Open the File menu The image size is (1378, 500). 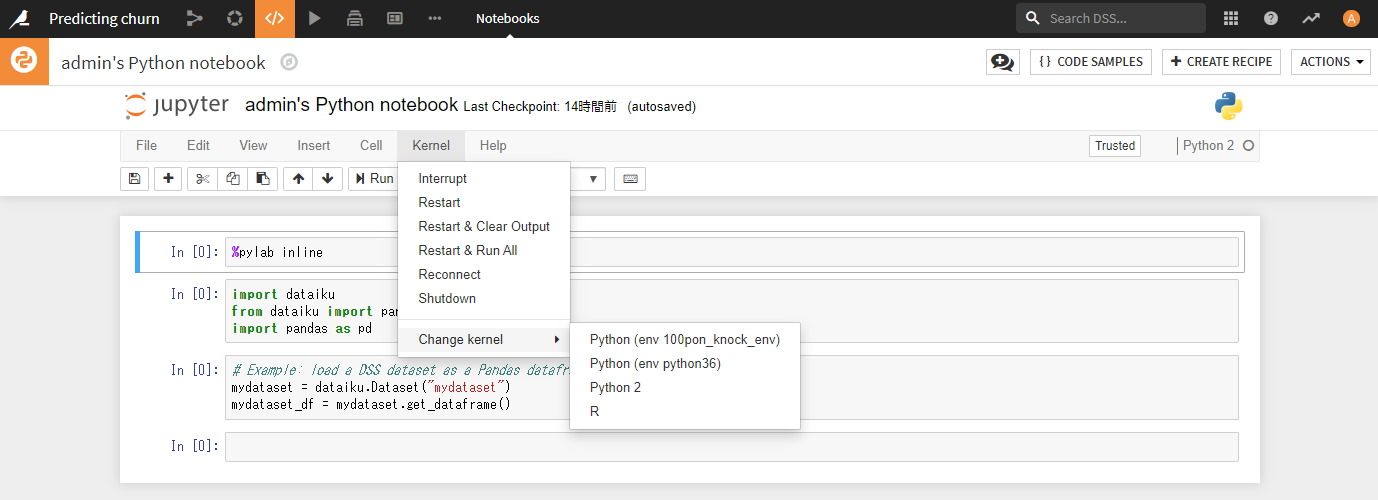pyautogui.click(x=146, y=145)
